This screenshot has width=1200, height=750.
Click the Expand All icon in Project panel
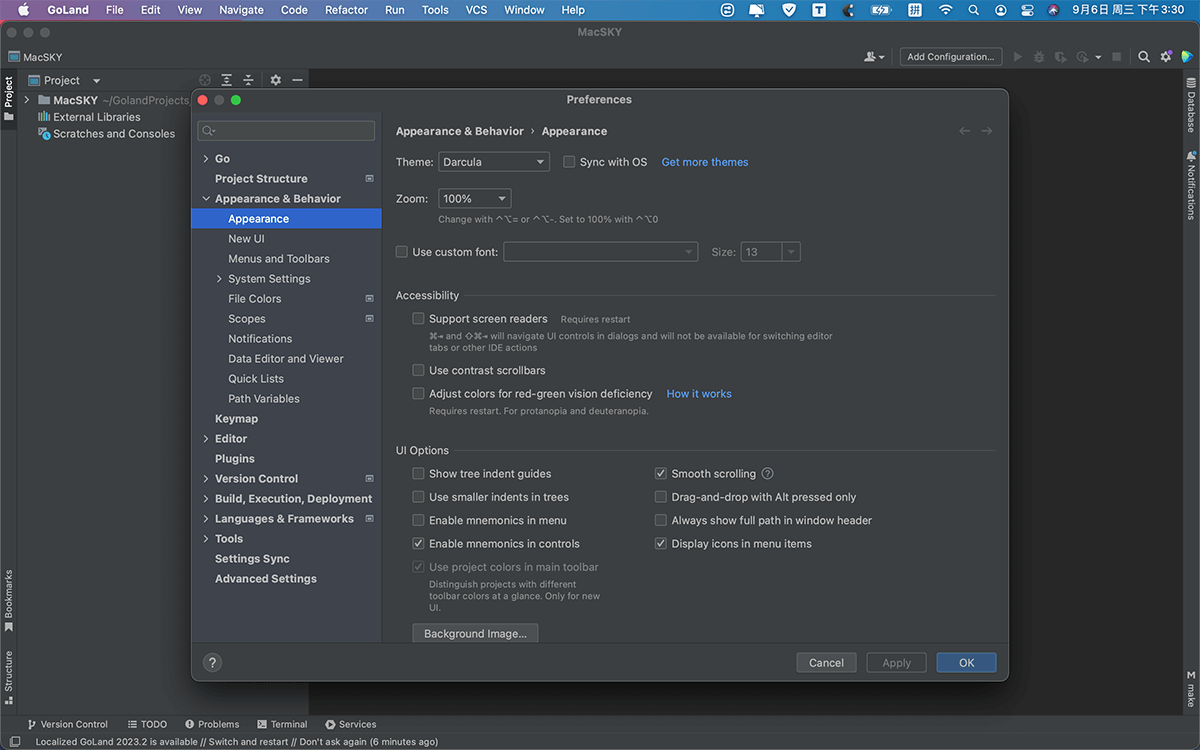(227, 80)
